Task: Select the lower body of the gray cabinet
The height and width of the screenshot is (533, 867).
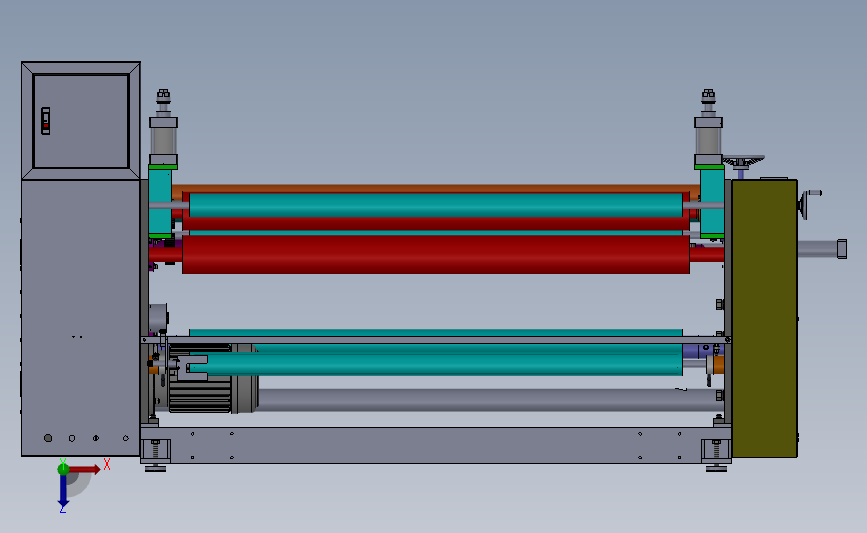Action: coord(81,318)
